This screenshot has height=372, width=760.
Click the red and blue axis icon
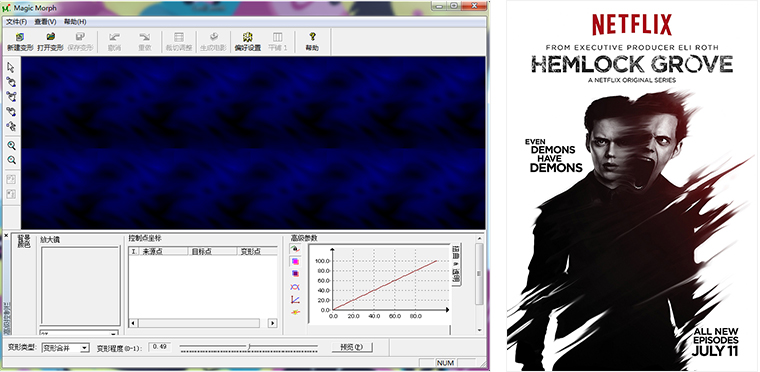click(x=295, y=300)
